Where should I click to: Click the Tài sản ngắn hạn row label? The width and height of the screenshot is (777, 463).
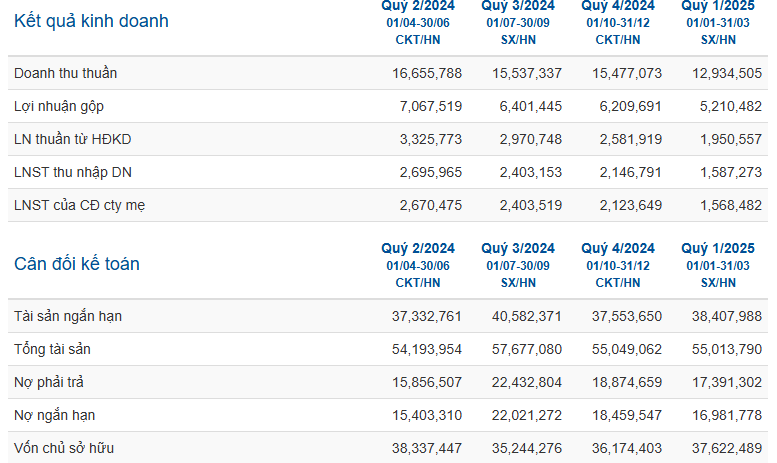[68, 316]
